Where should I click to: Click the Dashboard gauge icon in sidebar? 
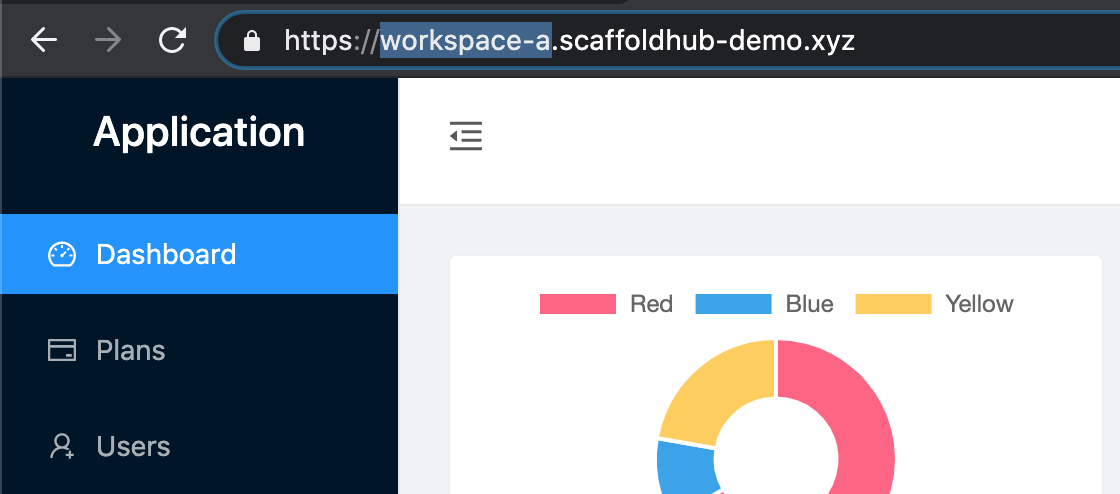[62, 255]
